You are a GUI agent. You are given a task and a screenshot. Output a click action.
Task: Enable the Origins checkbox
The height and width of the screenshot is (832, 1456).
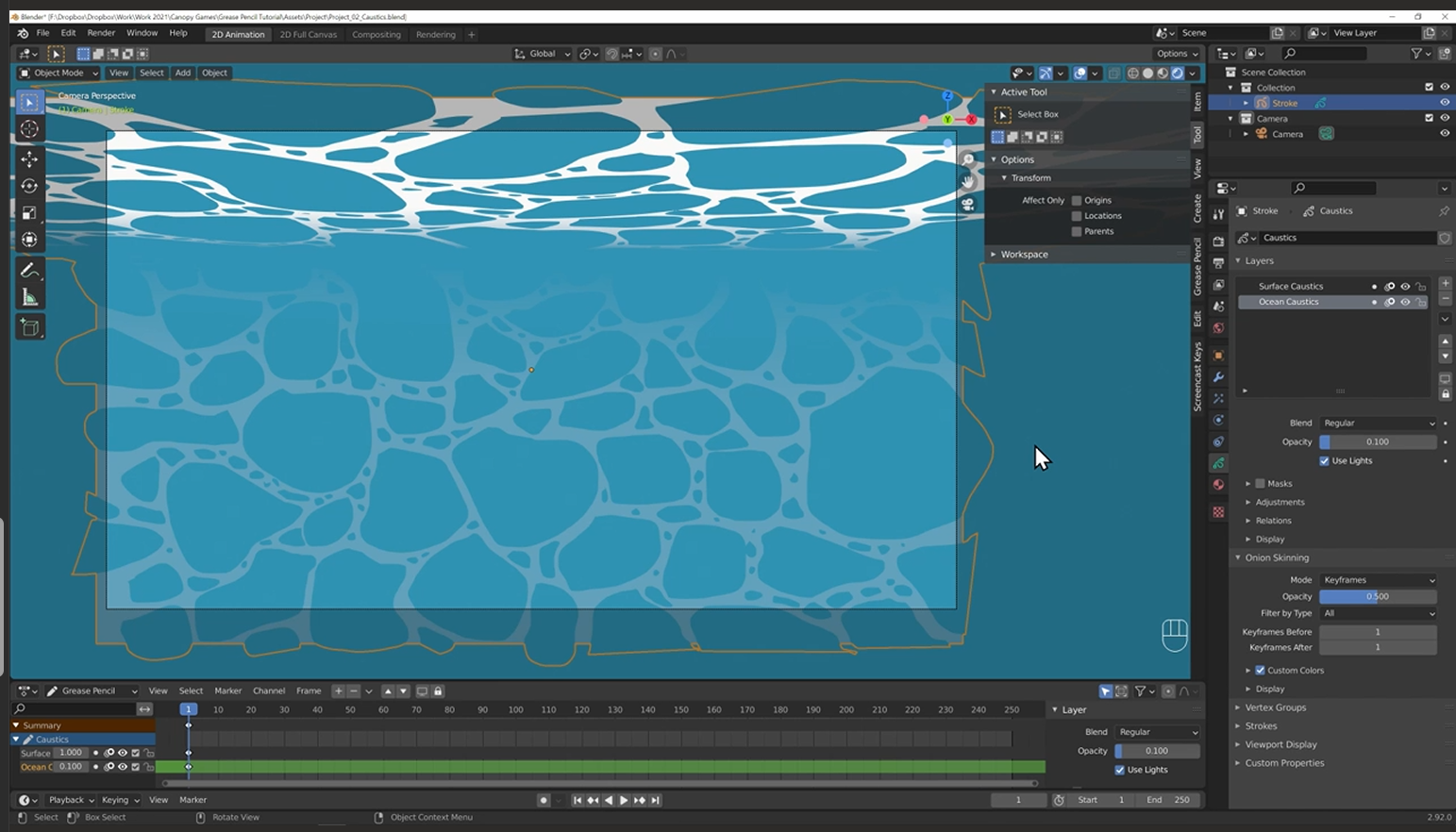(1076, 200)
